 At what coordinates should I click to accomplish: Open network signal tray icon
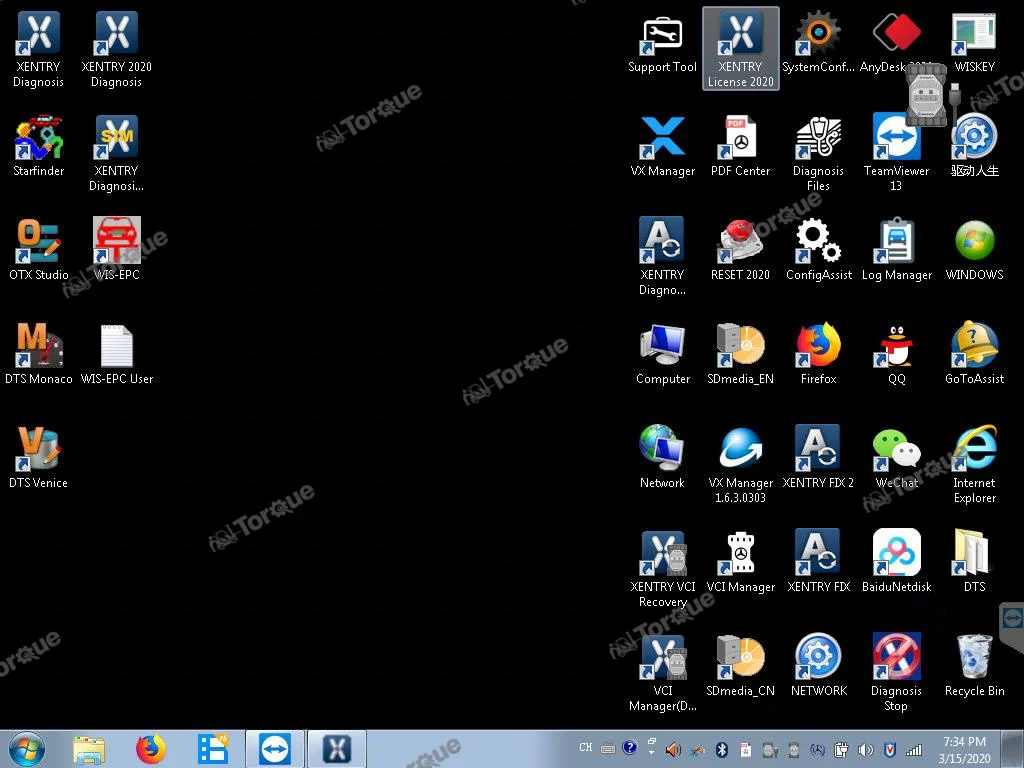pyautogui.click(x=914, y=750)
